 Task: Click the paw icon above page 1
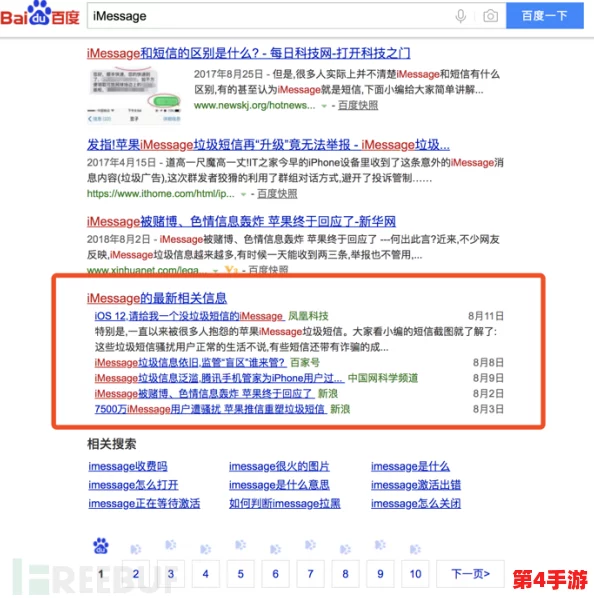pyautogui.click(x=101, y=546)
